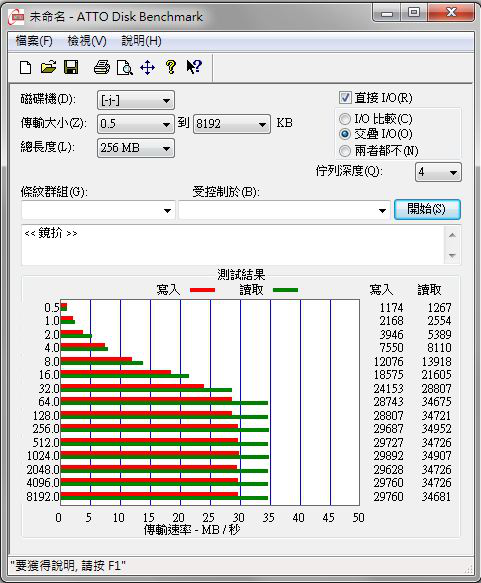Save results with the floppy disk icon
The width and height of the screenshot is (481, 583).
coord(71,67)
